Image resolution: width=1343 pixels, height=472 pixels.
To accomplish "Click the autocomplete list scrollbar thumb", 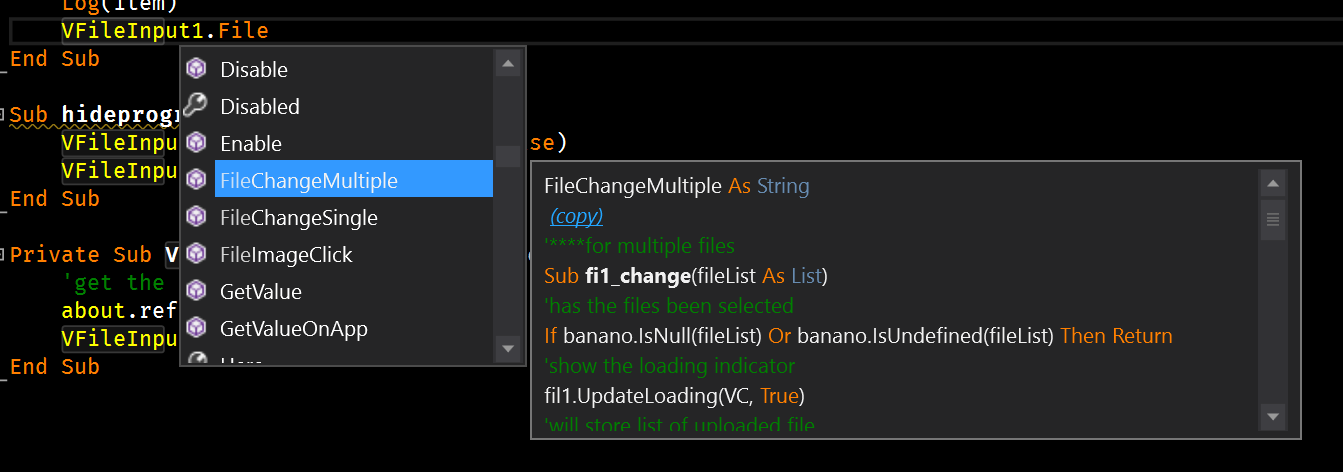I will 508,156.
